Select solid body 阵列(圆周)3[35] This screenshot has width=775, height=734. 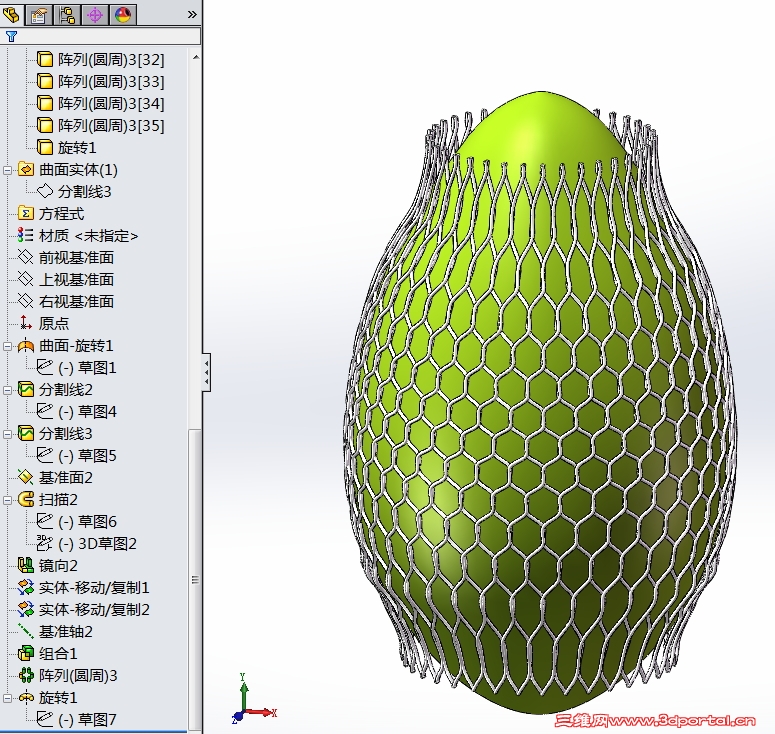(111, 126)
